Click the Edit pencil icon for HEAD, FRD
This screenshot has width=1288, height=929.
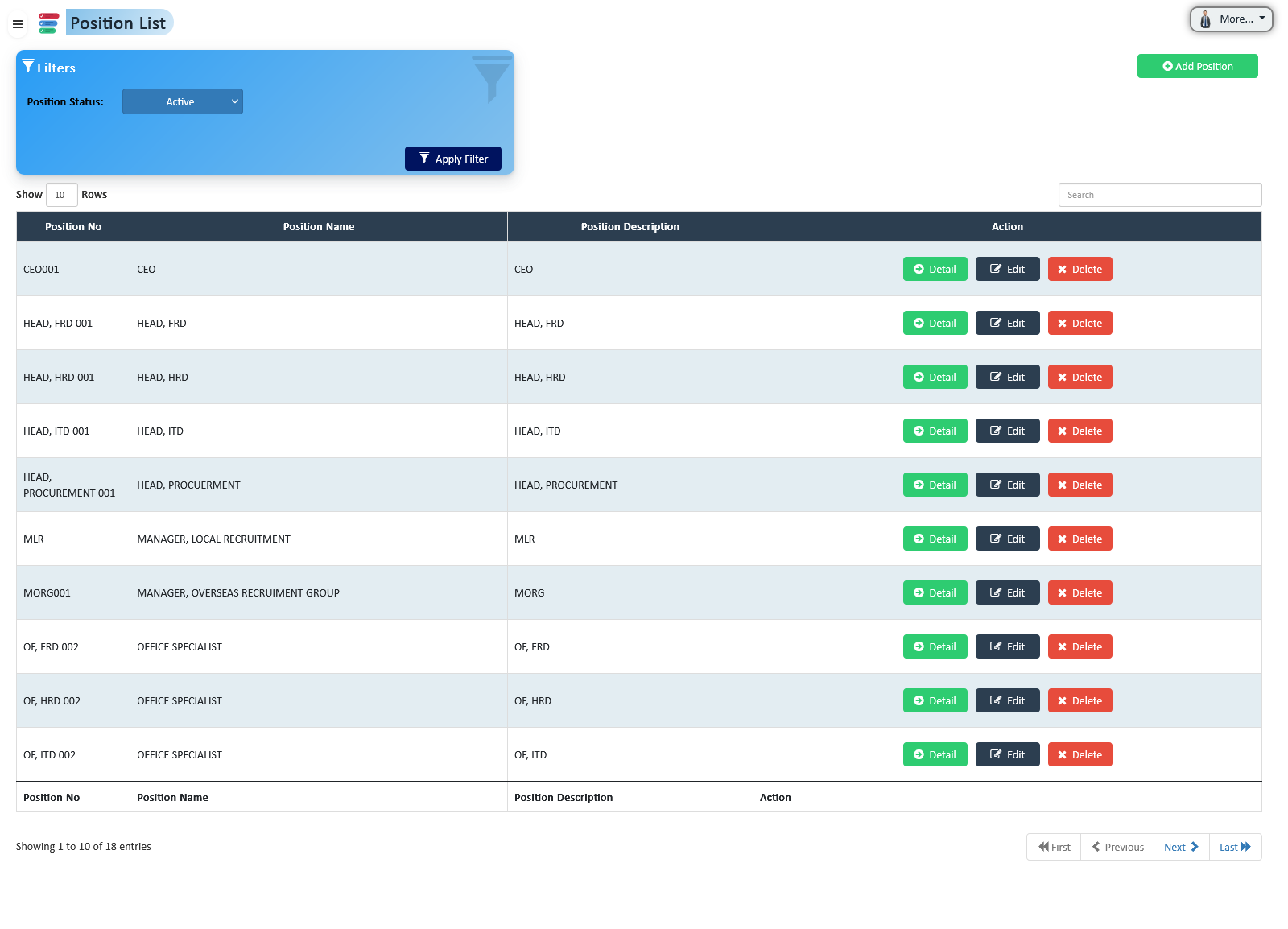[995, 323]
